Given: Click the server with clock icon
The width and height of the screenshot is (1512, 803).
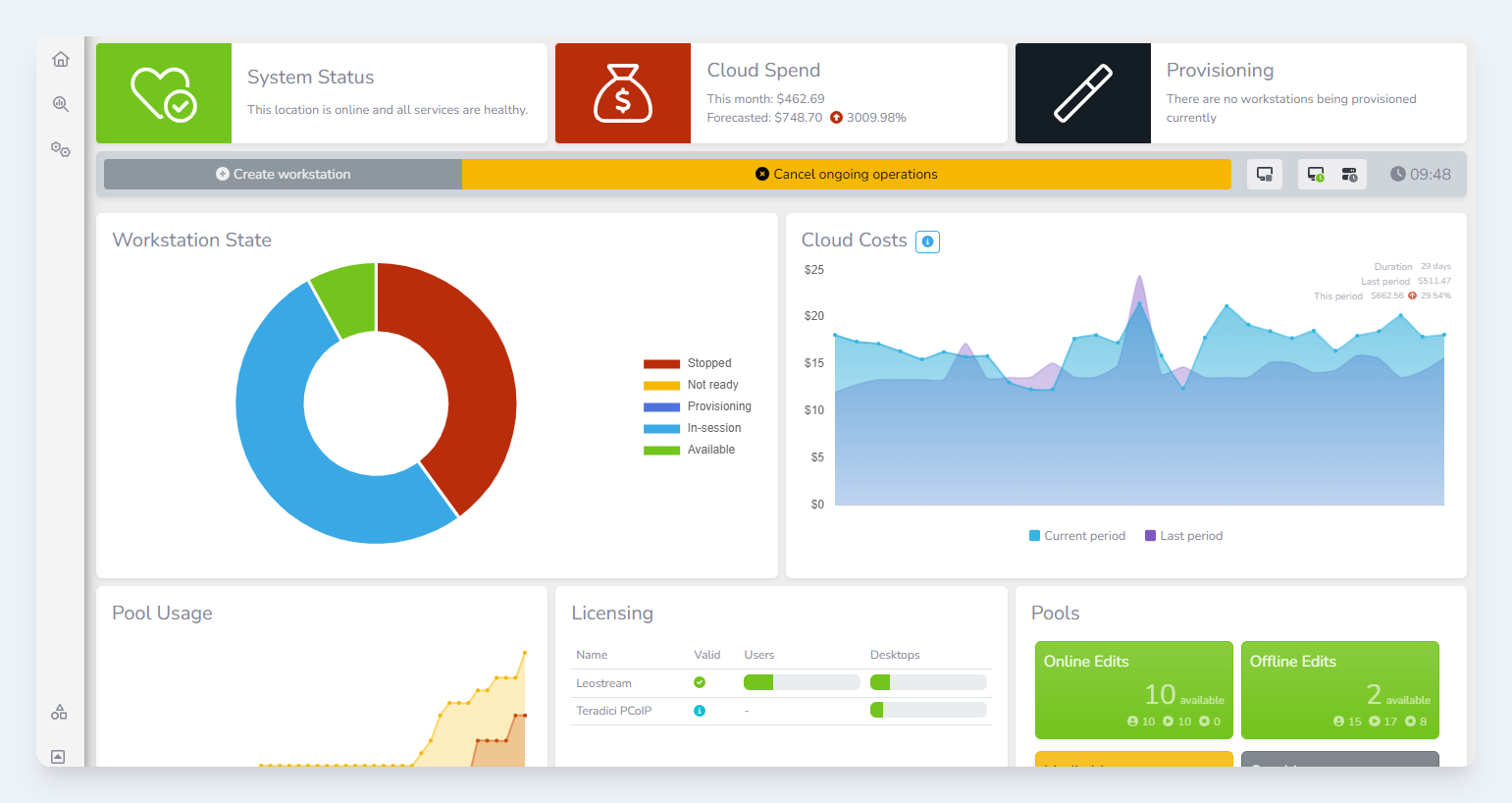Looking at the screenshot, I should (1350, 175).
